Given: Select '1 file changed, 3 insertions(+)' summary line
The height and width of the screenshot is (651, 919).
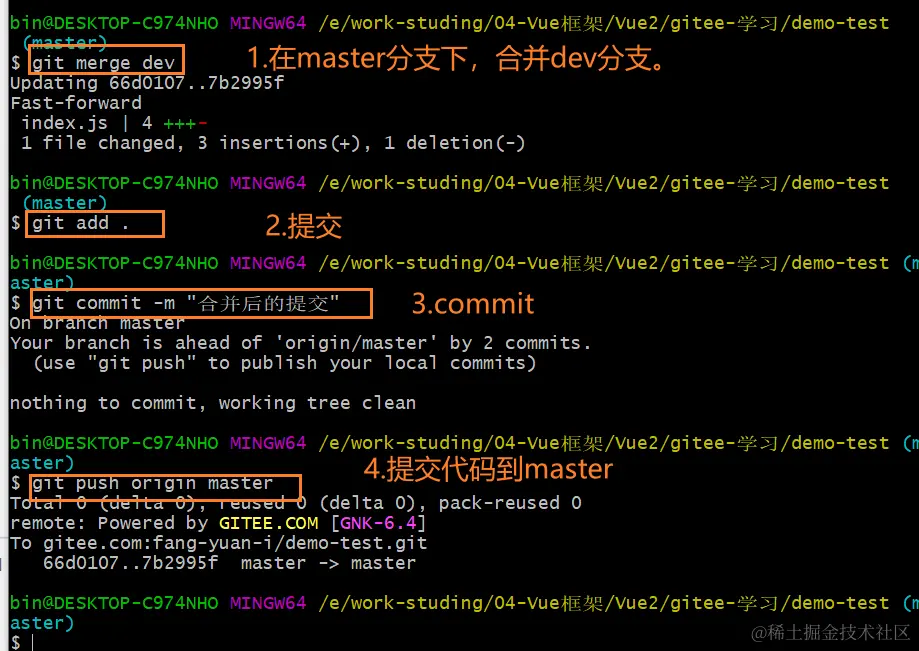Looking at the screenshot, I should (273, 143).
